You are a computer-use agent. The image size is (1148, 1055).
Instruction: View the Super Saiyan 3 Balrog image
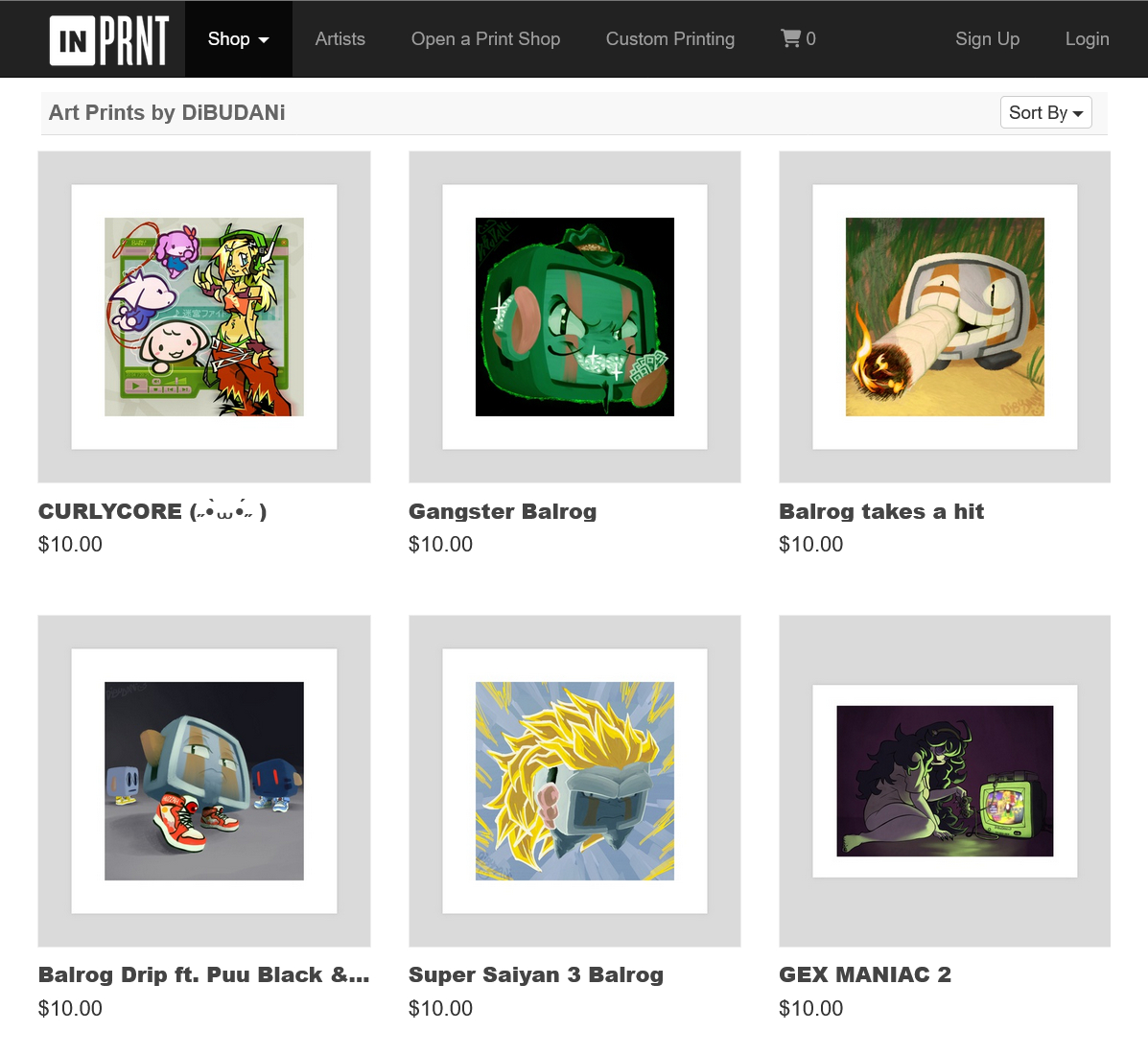574,782
